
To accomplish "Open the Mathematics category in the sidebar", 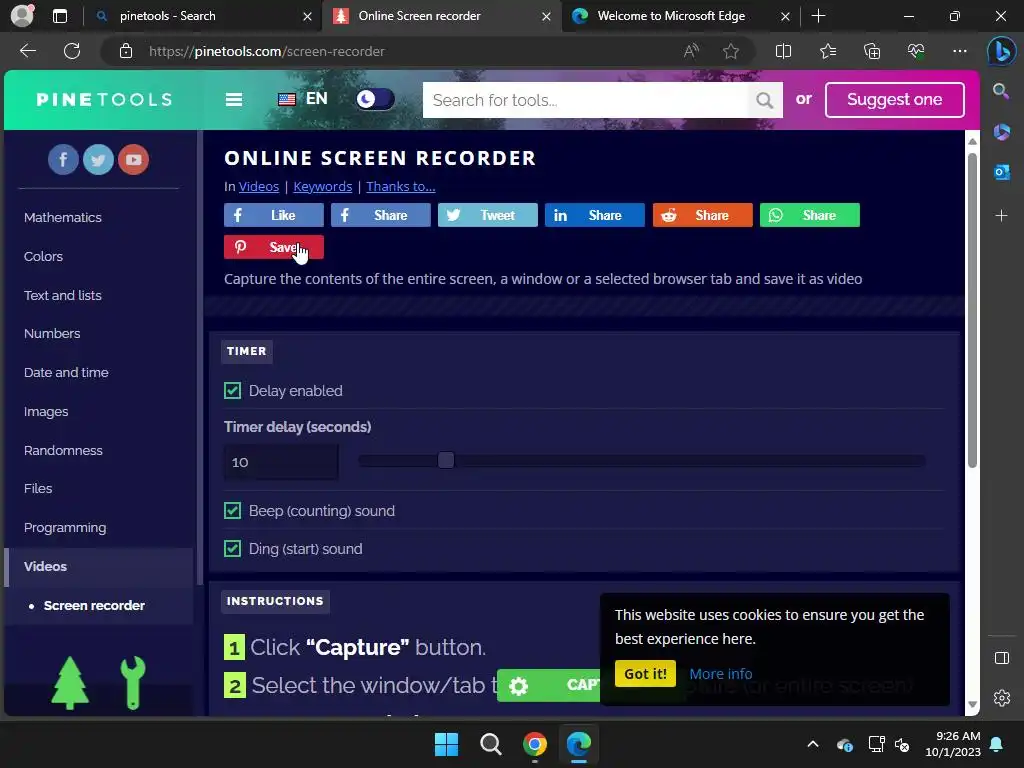I will [63, 217].
